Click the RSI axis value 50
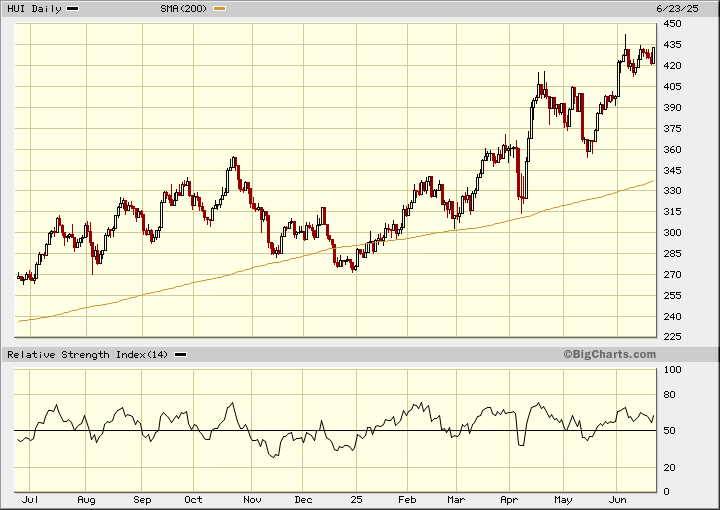This screenshot has height=510, width=720. [x=669, y=431]
